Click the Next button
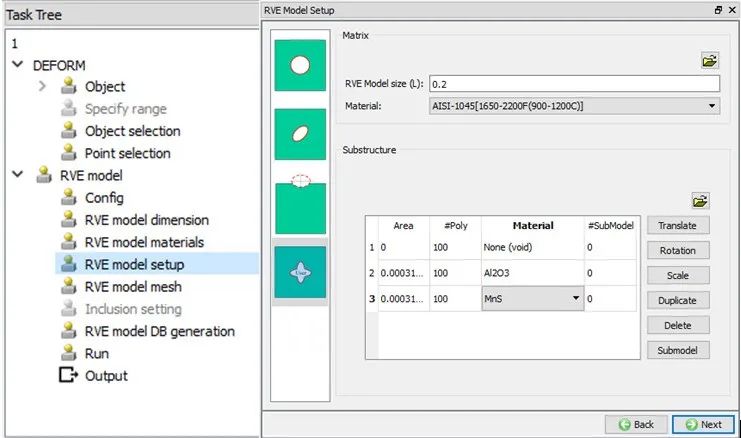This screenshot has height=438, width=741. (x=703, y=424)
